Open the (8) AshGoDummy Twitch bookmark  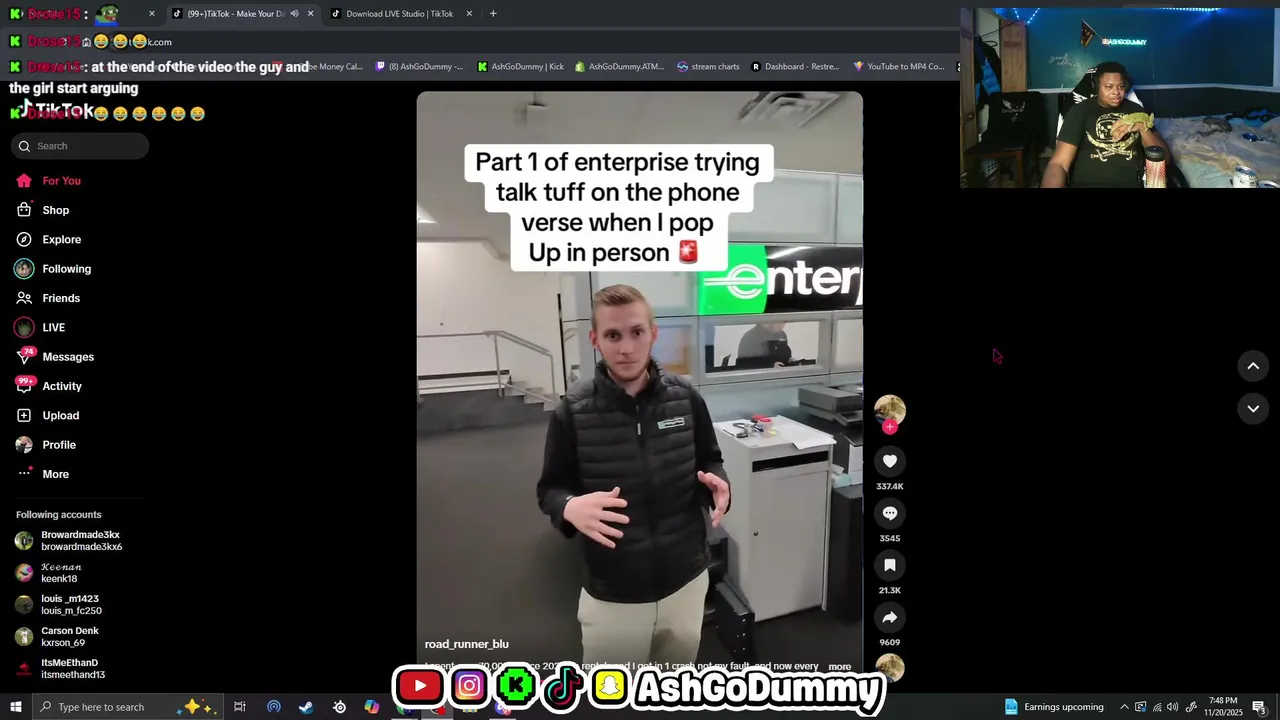pyautogui.click(x=419, y=67)
